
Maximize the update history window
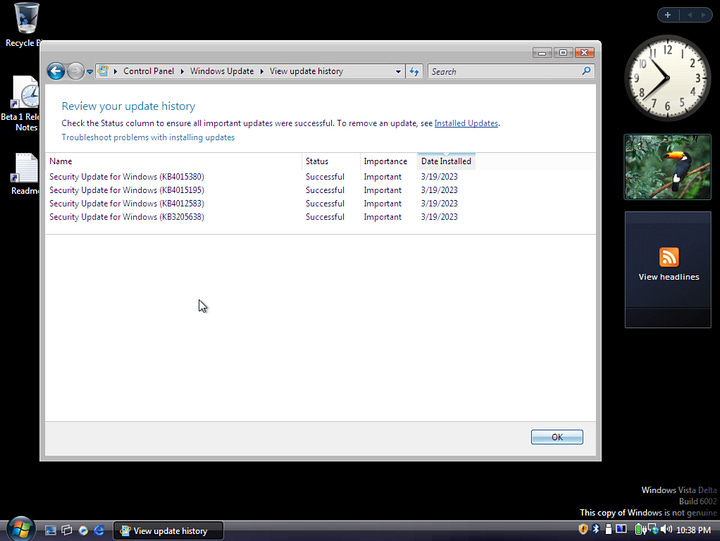click(563, 53)
